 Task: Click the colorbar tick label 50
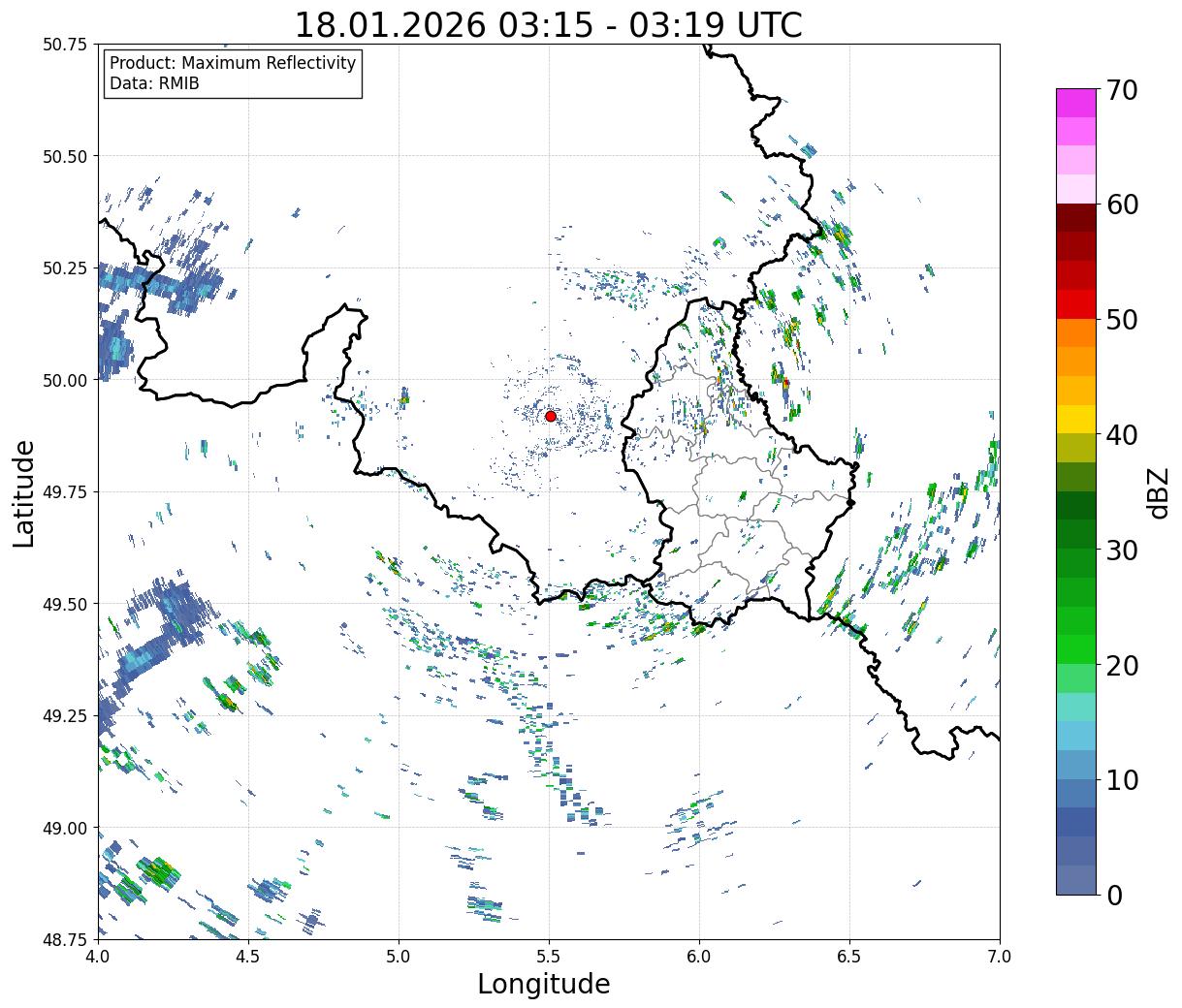1121,320
